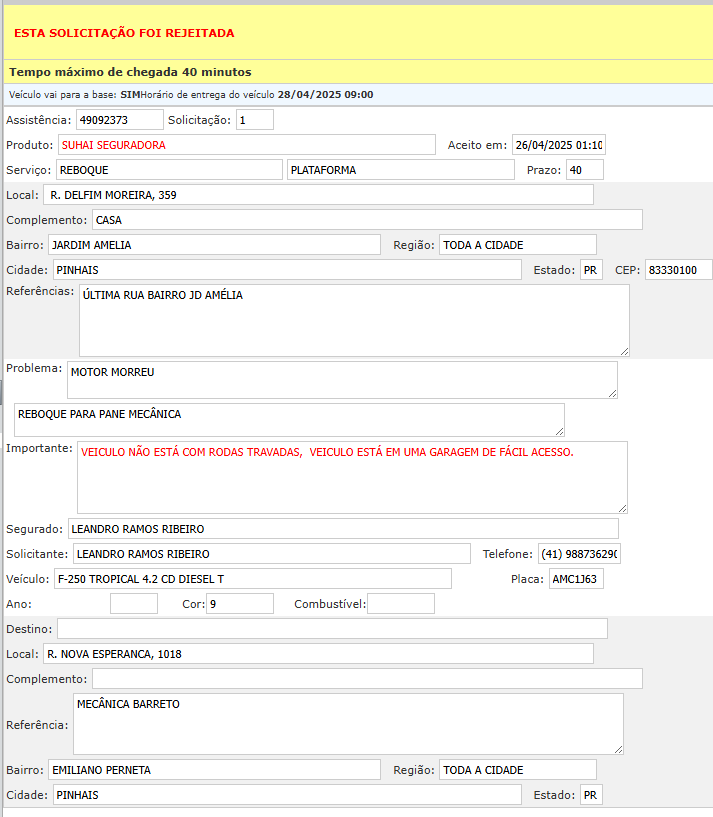This screenshot has height=817, width=713.
Task: Select the empty Combustível field
Action: click(x=401, y=604)
